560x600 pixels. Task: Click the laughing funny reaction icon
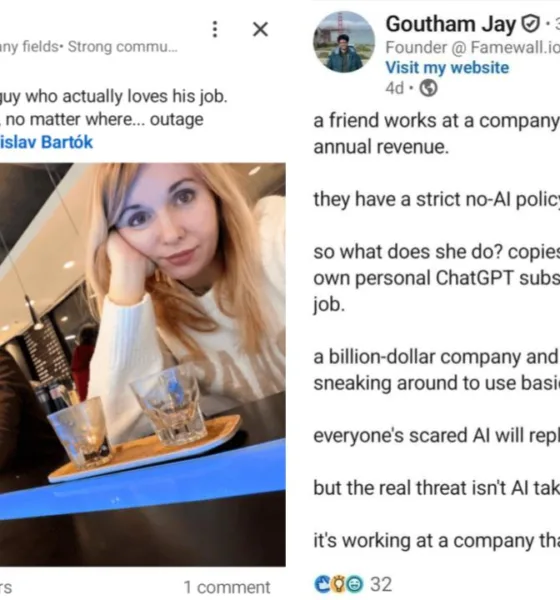pyautogui.click(x=354, y=584)
